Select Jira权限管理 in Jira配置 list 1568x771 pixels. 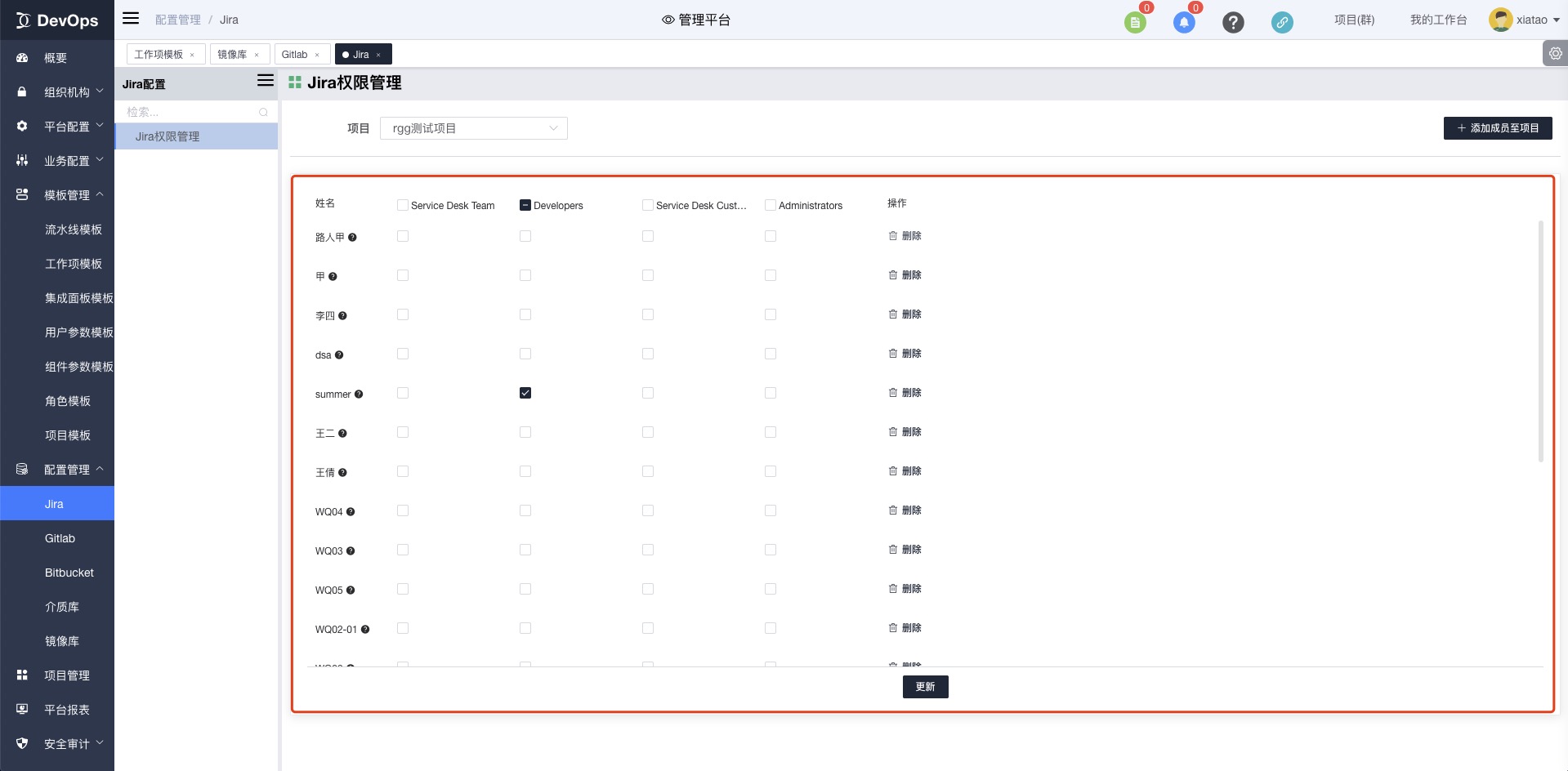pos(196,136)
